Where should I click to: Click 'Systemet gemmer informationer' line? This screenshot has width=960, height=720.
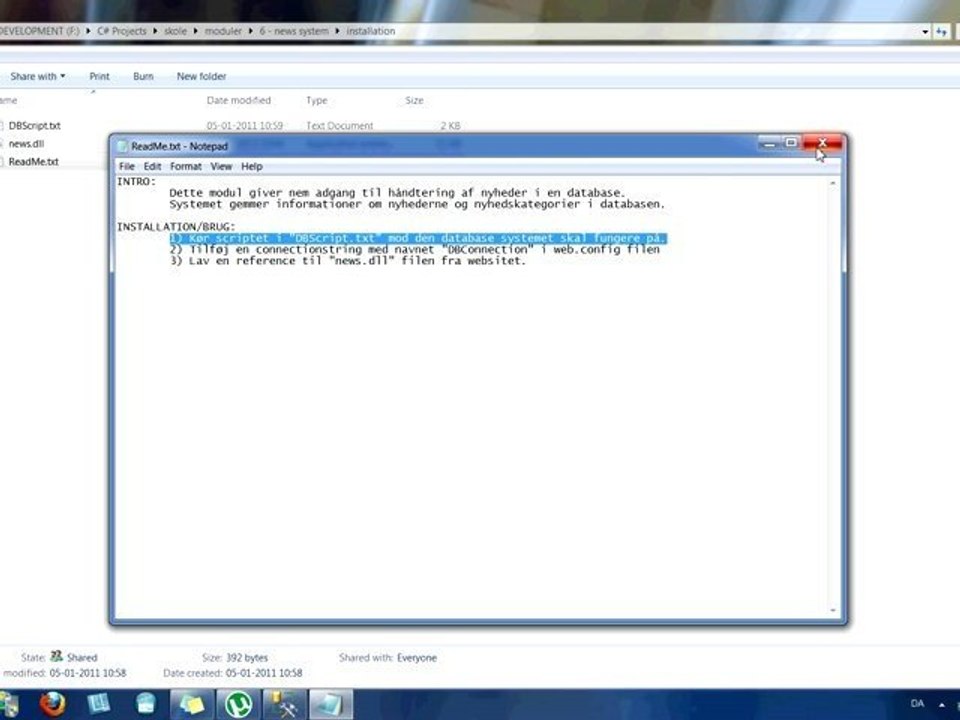pos(417,204)
